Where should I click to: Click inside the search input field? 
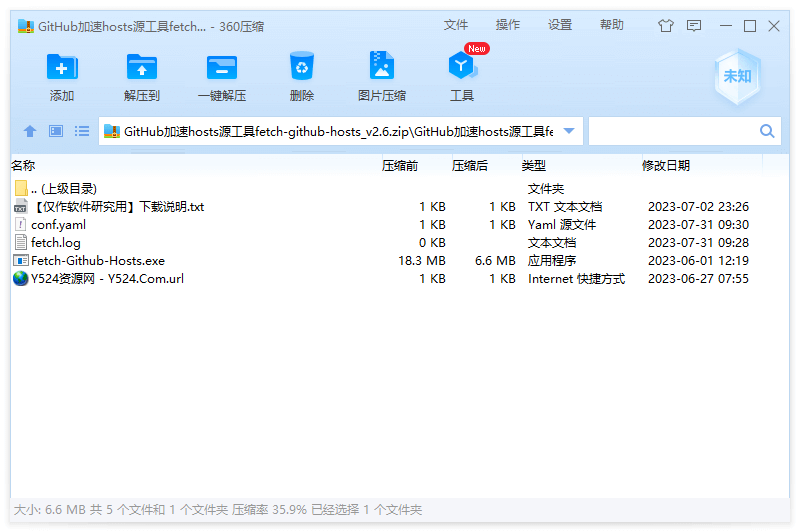click(673, 131)
